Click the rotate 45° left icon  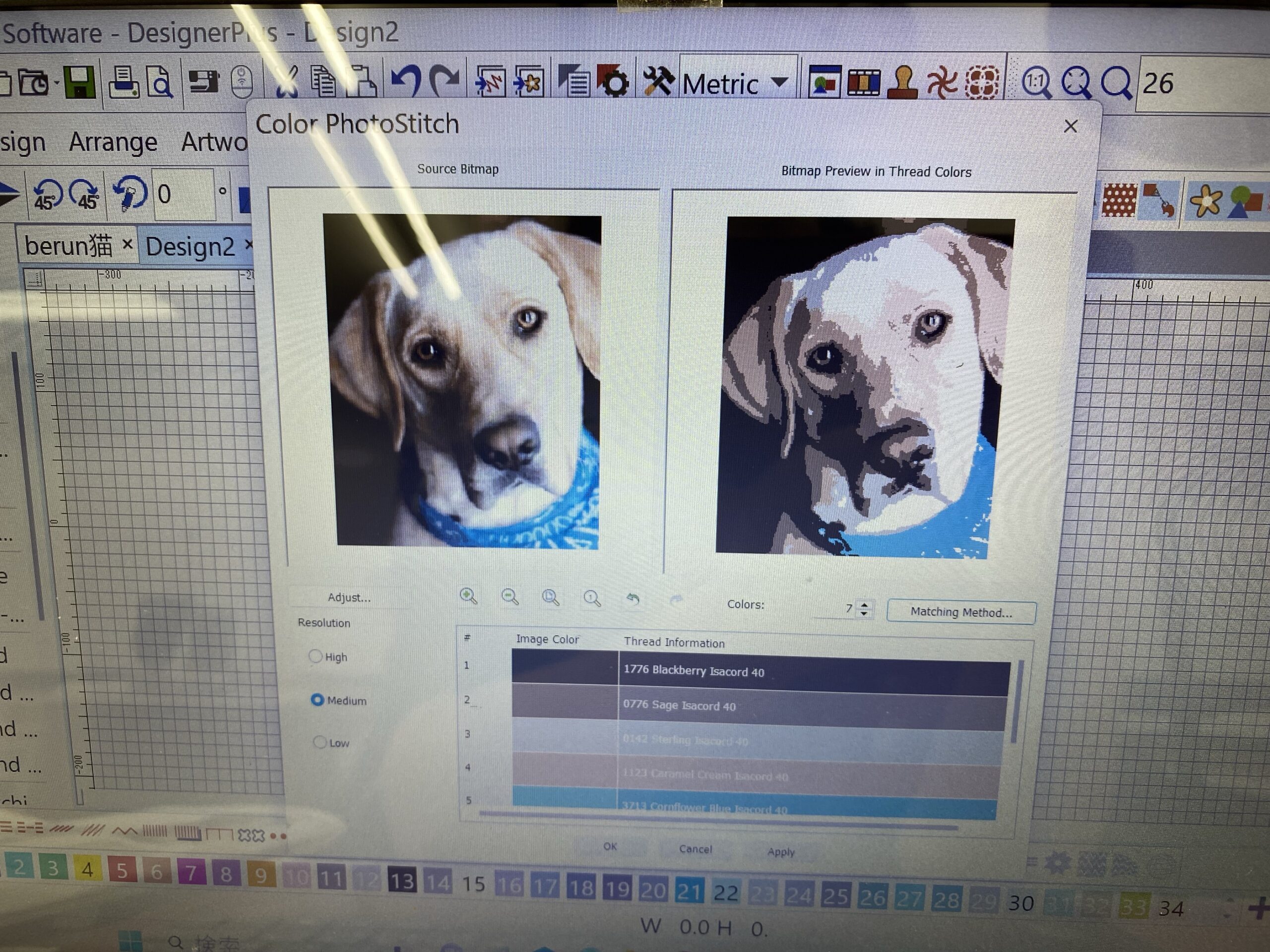pyautogui.click(x=47, y=194)
